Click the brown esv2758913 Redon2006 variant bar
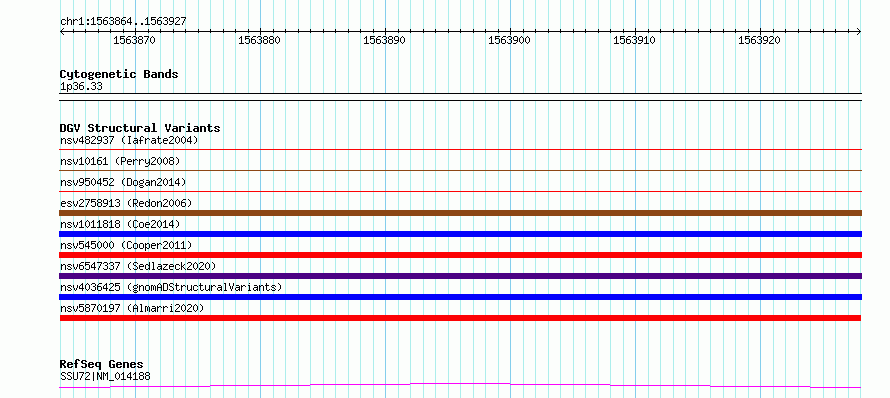 [461, 213]
